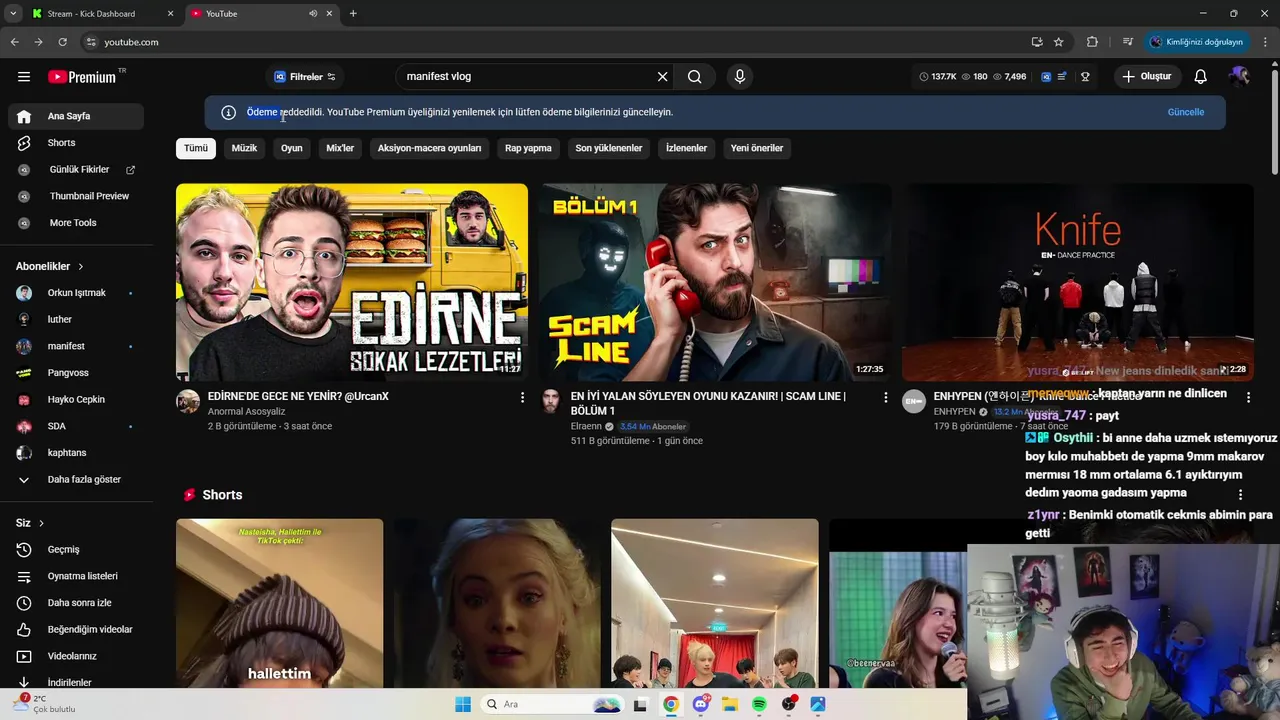
Task: Install app icon in address bar
Action: click(x=1037, y=42)
